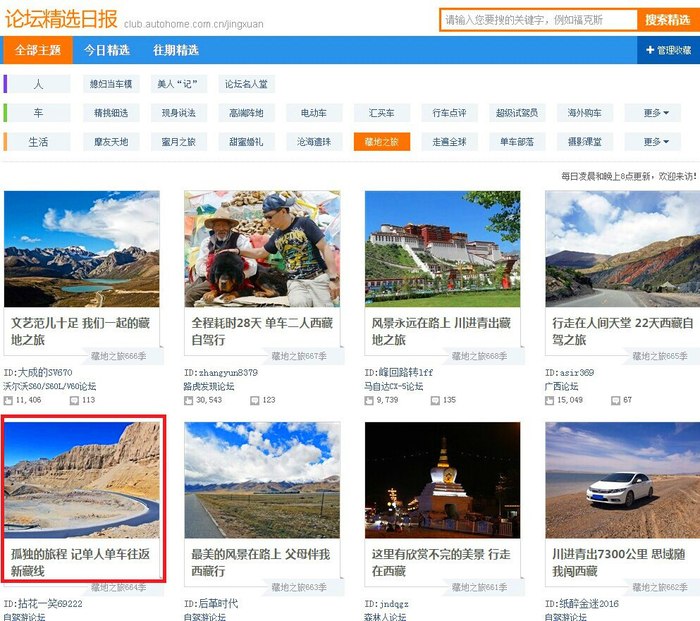Image resolution: width=700 pixels, height=621 pixels.
Task: Click the view count icon showing 9,739
Action: click(x=369, y=400)
